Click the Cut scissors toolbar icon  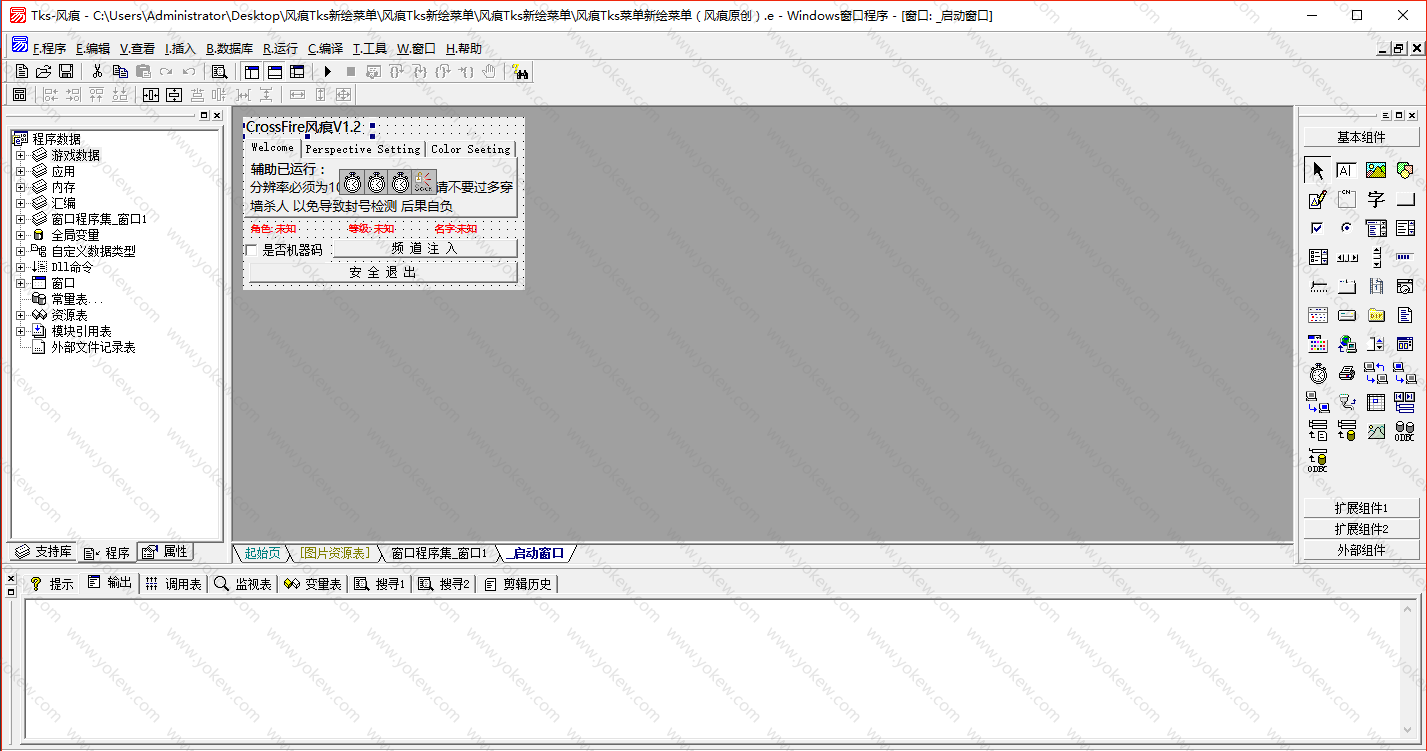[x=97, y=71]
